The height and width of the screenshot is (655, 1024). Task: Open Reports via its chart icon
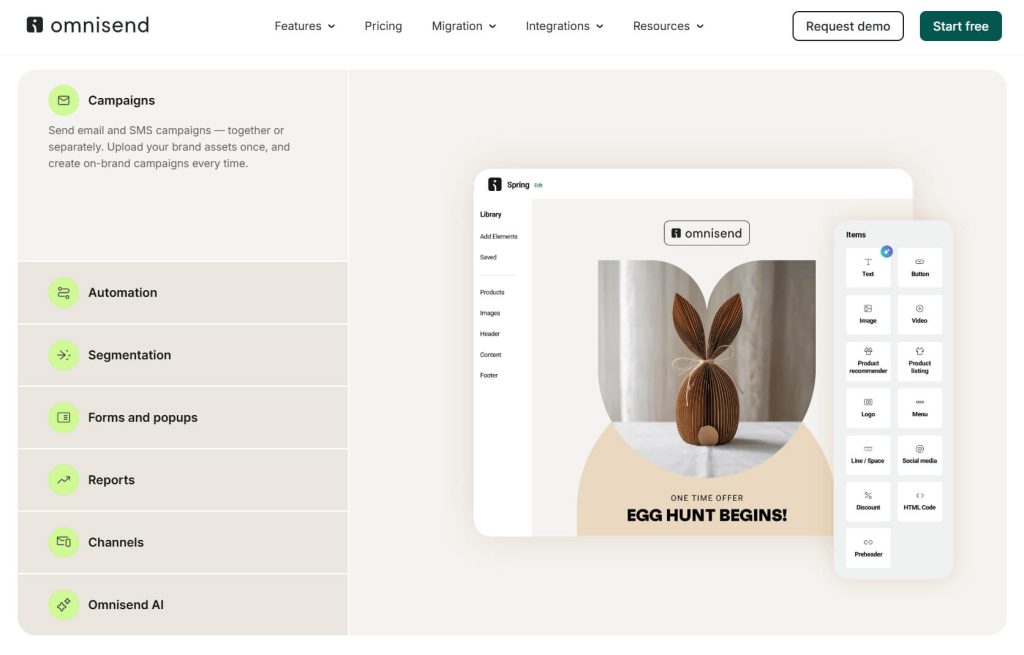click(x=63, y=480)
